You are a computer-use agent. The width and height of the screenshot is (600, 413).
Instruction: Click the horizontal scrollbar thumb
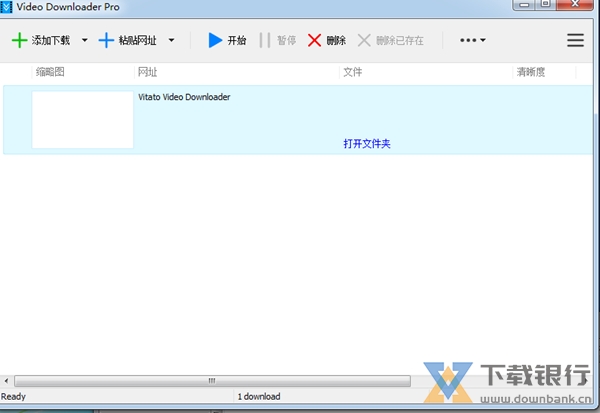coord(212,381)
